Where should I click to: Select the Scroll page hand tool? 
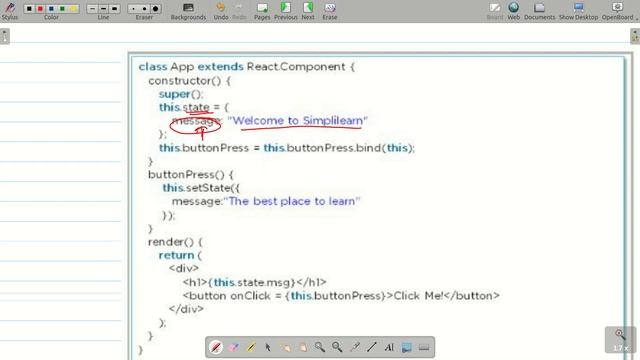point(302,347)
